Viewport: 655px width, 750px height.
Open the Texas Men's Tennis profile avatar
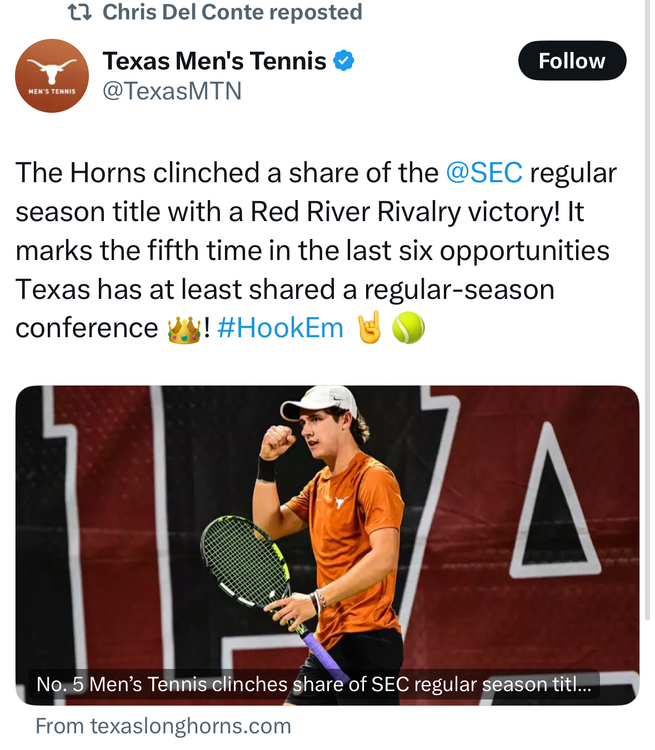[52, 76]
